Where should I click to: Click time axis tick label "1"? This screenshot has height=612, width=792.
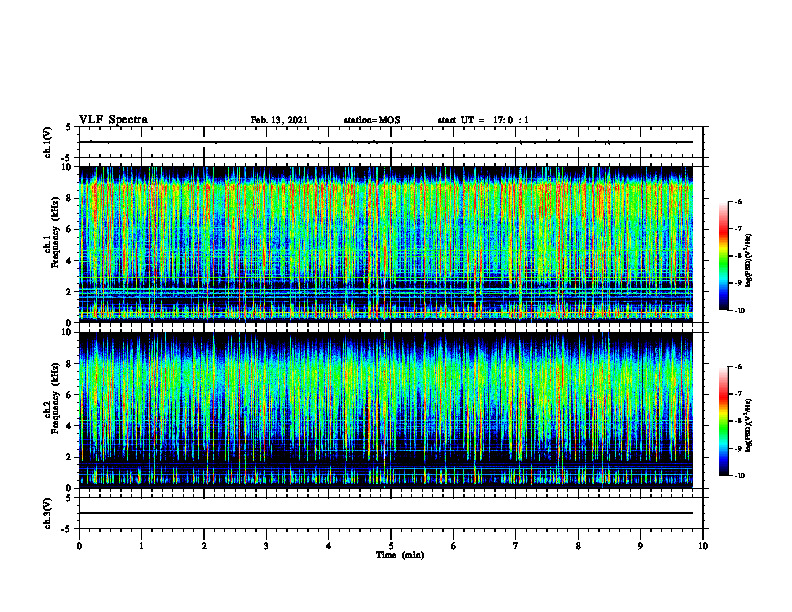[x=141, y=546]
